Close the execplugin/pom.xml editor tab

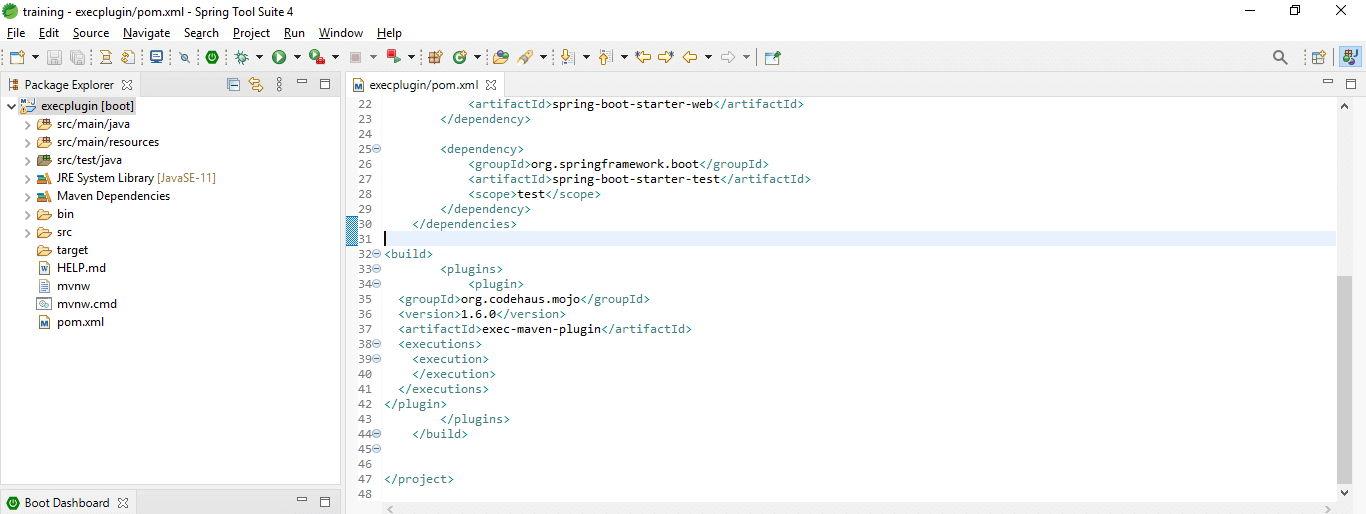tap(491, 85)
